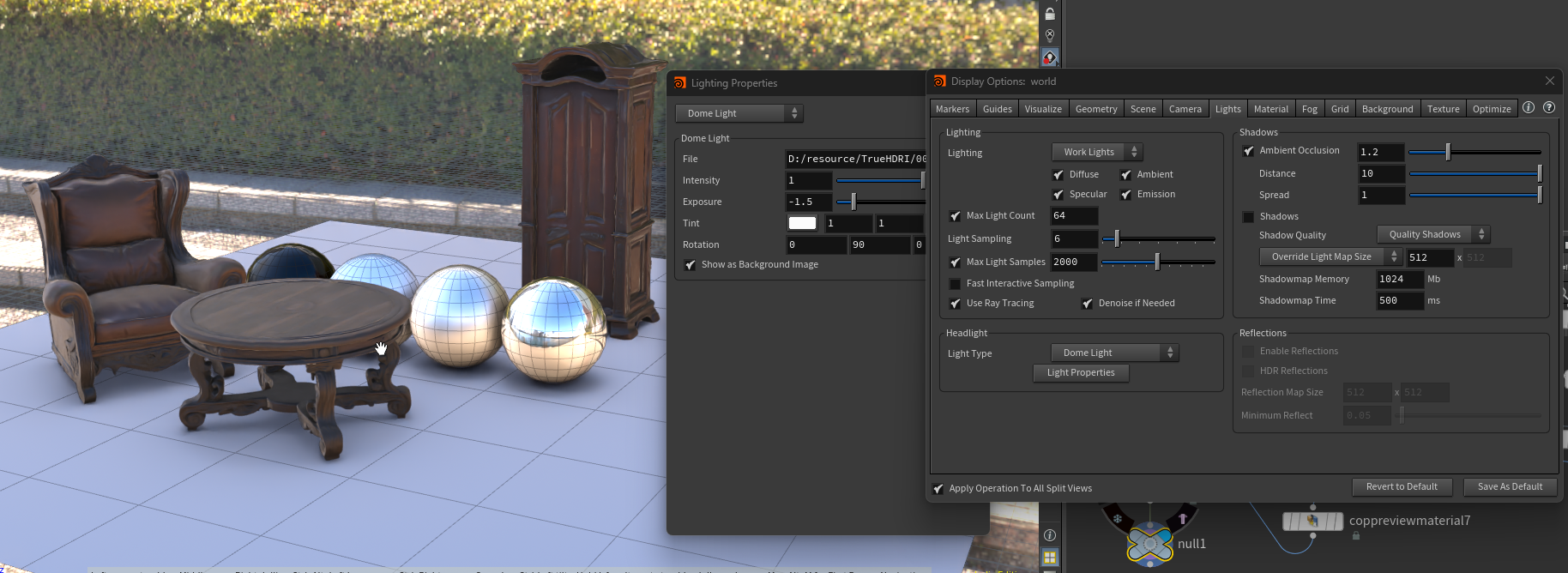Click the Dome Light File path field

click(856, 159)
